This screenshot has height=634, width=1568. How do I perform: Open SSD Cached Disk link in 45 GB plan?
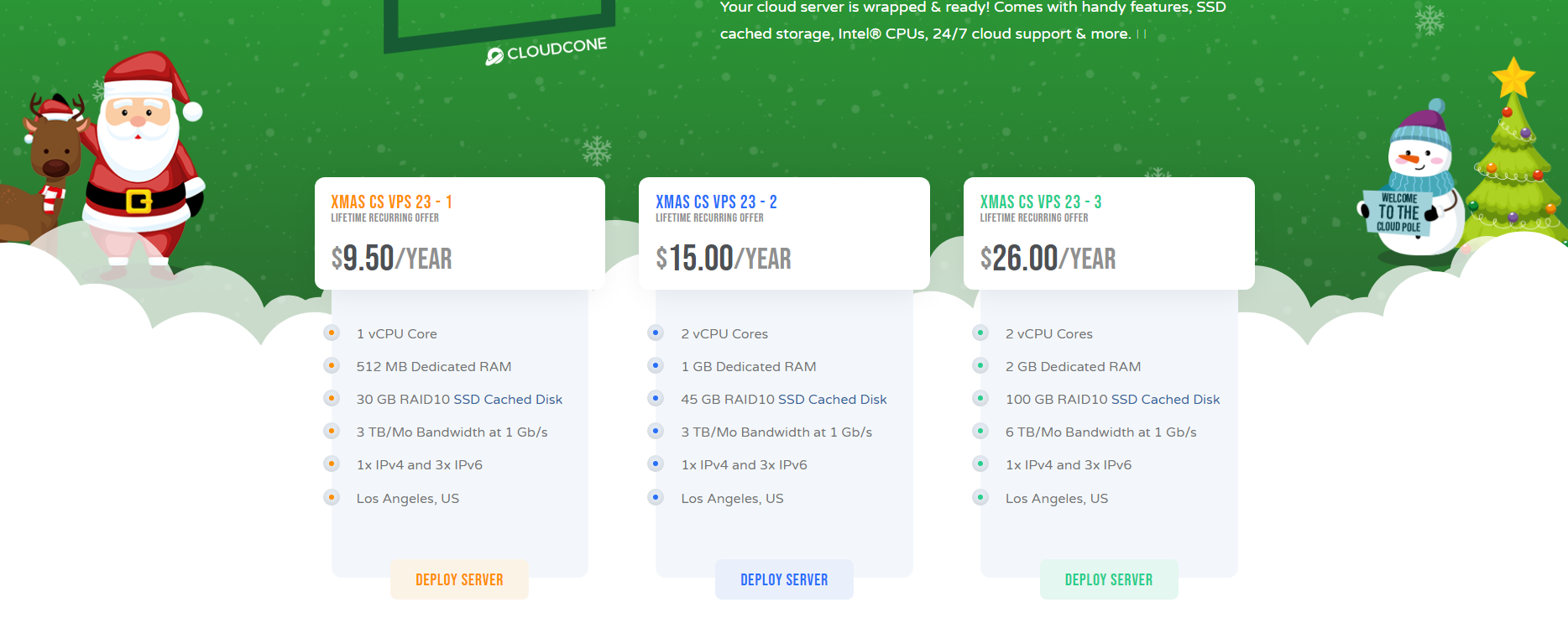point(833,400)
